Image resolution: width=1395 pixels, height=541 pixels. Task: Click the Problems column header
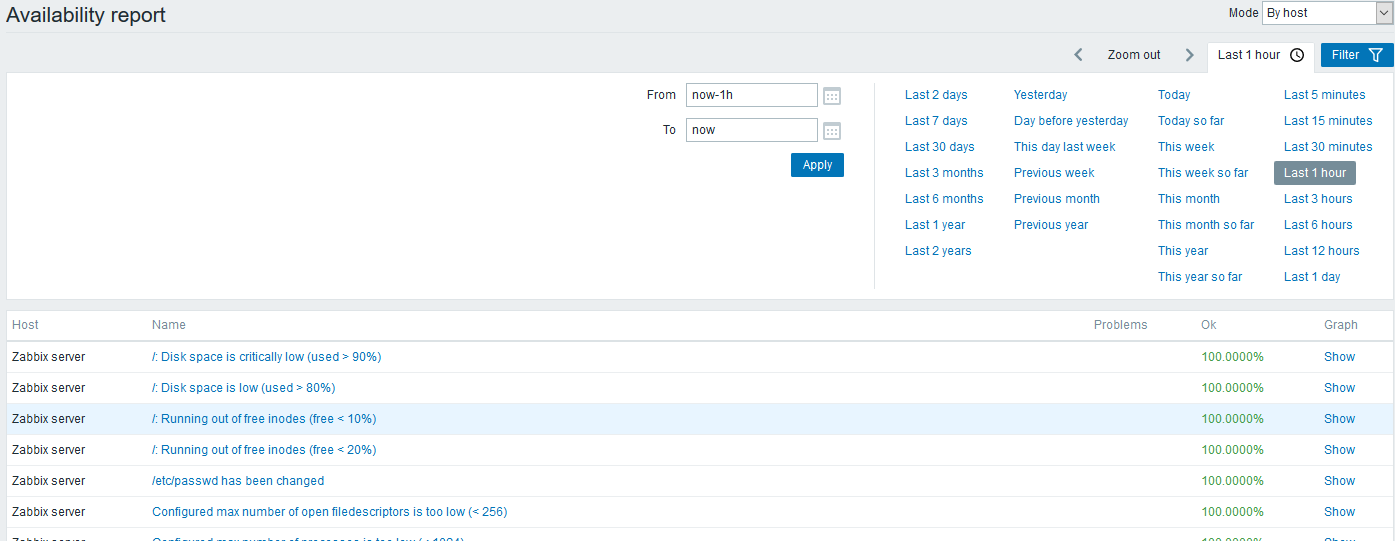pos(1120,325)
